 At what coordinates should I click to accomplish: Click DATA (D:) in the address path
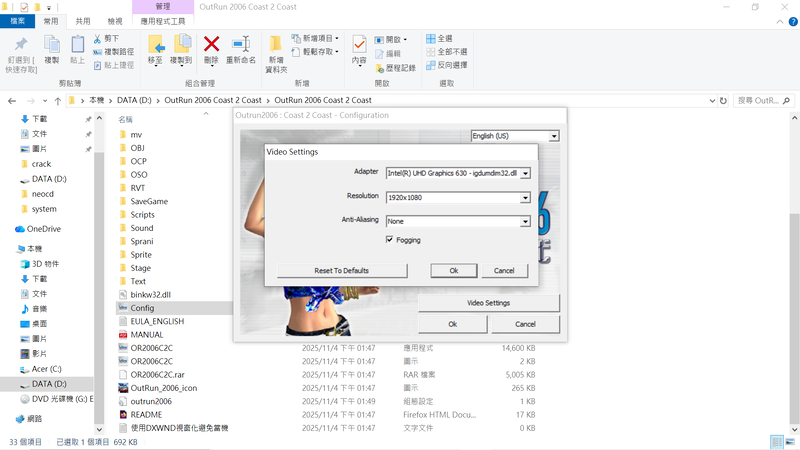pyautogui.click(x=134, y=101)
